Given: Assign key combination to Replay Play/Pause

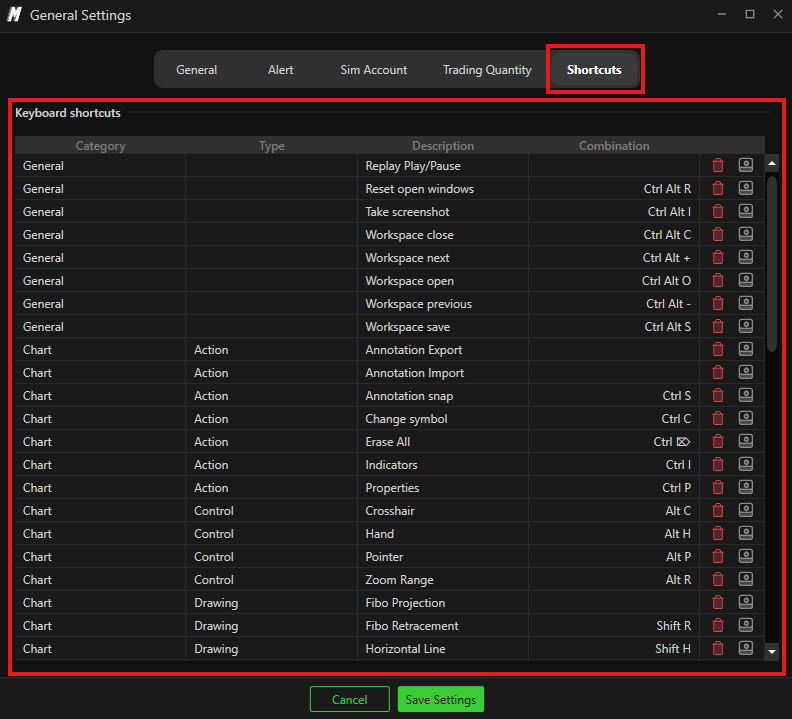Looking at the screenshot, I should coord(746,165).
